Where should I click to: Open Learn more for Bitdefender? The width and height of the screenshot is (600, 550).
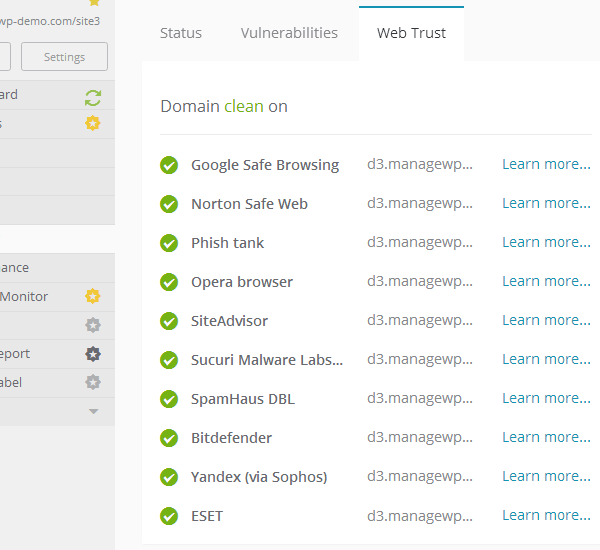pyautogui.click(x=546, y=437)
